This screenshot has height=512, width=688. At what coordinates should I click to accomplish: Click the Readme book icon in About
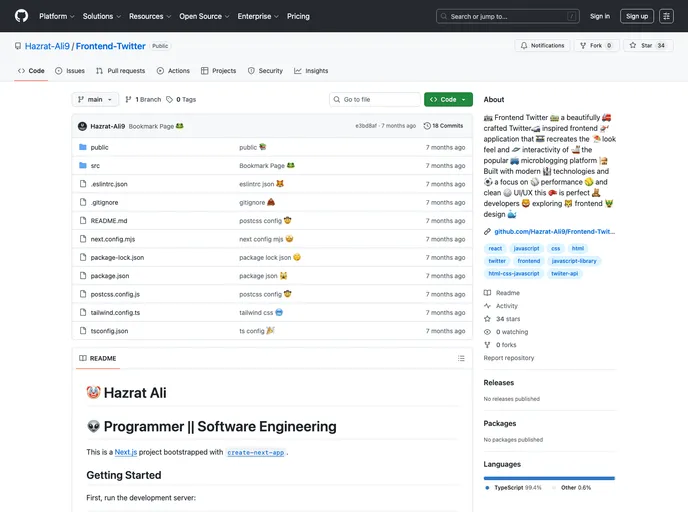tap(487, 293)
